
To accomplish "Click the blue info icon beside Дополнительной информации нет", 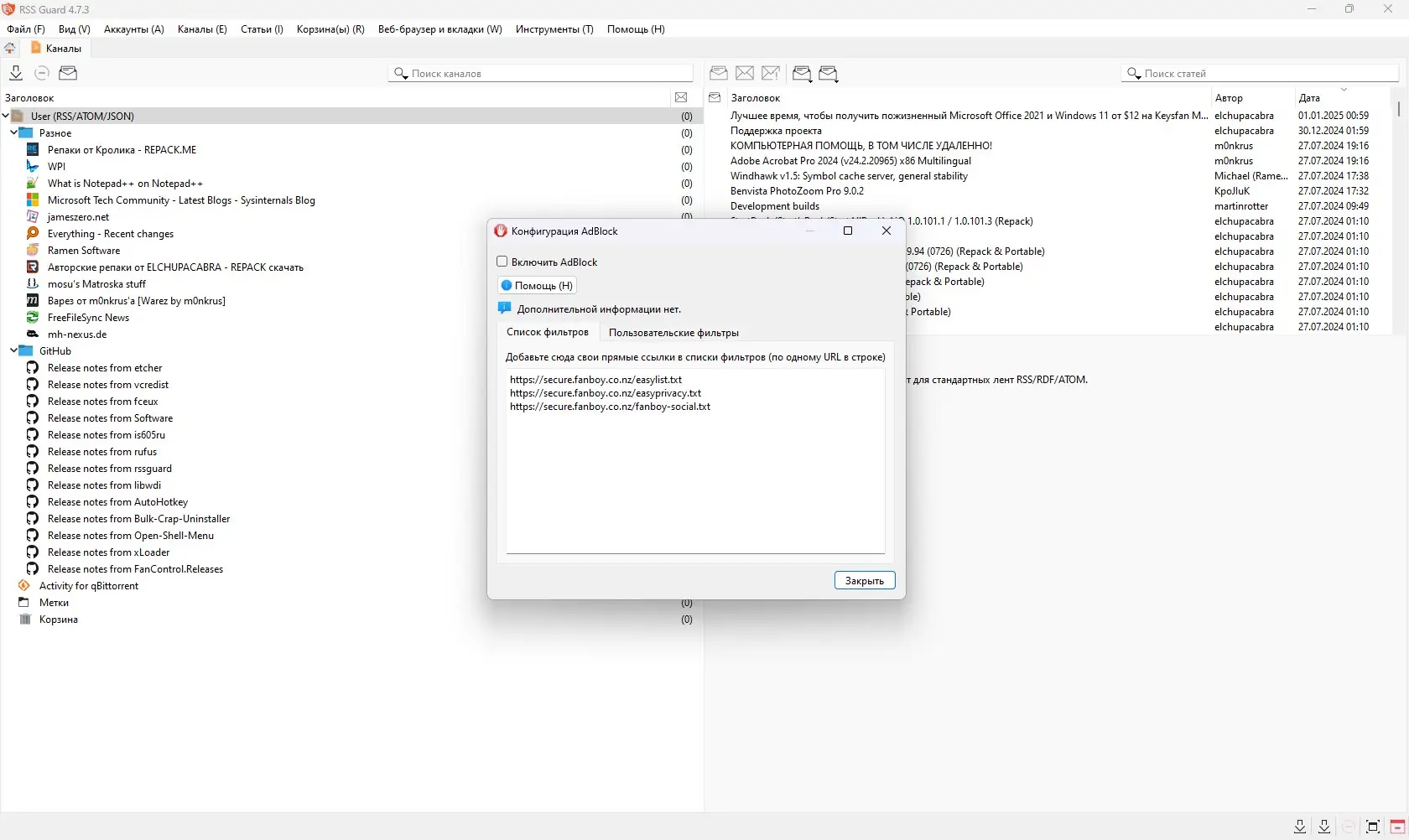I will pos(504,309).
